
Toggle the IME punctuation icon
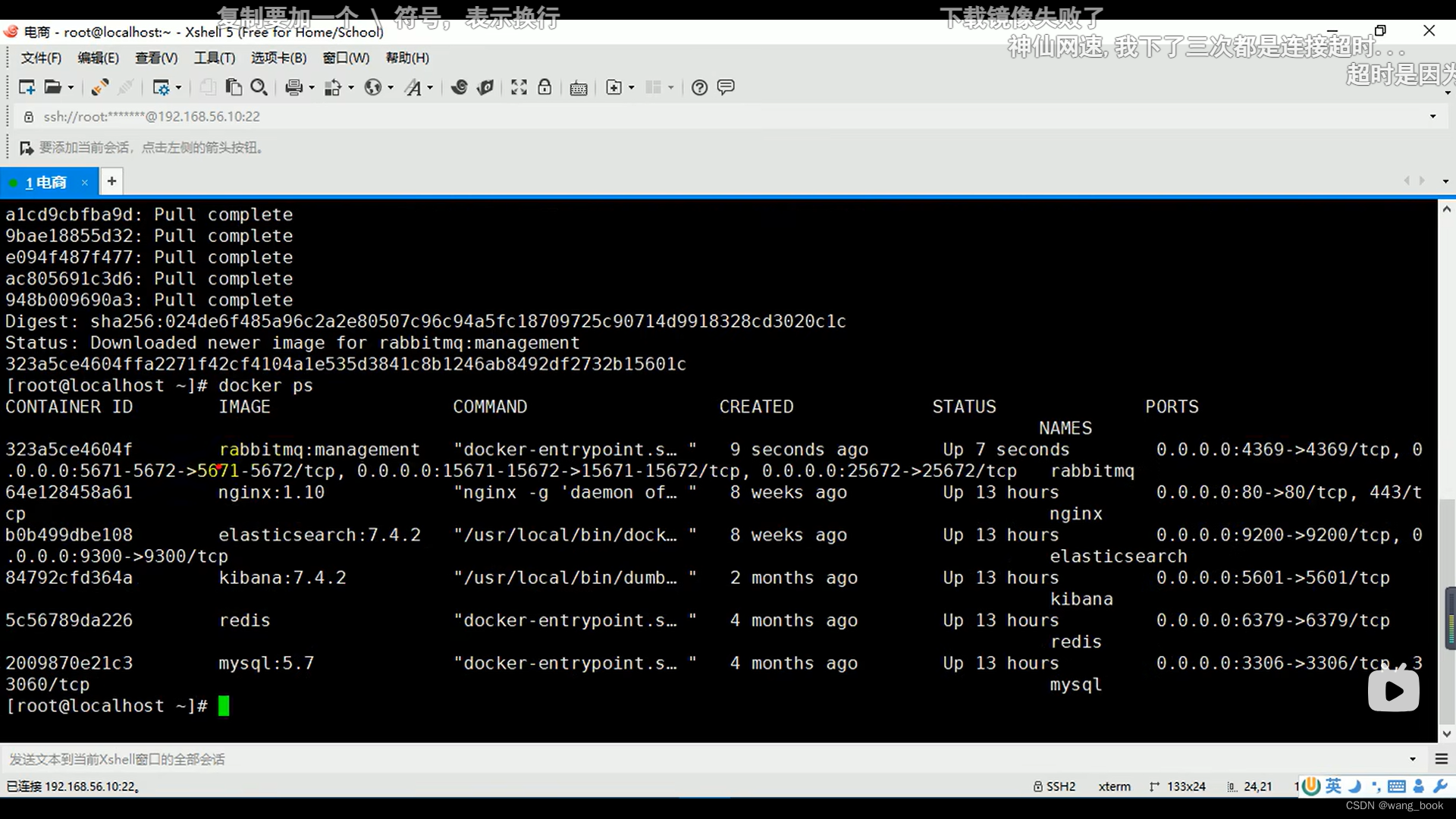coord(1375,786)
